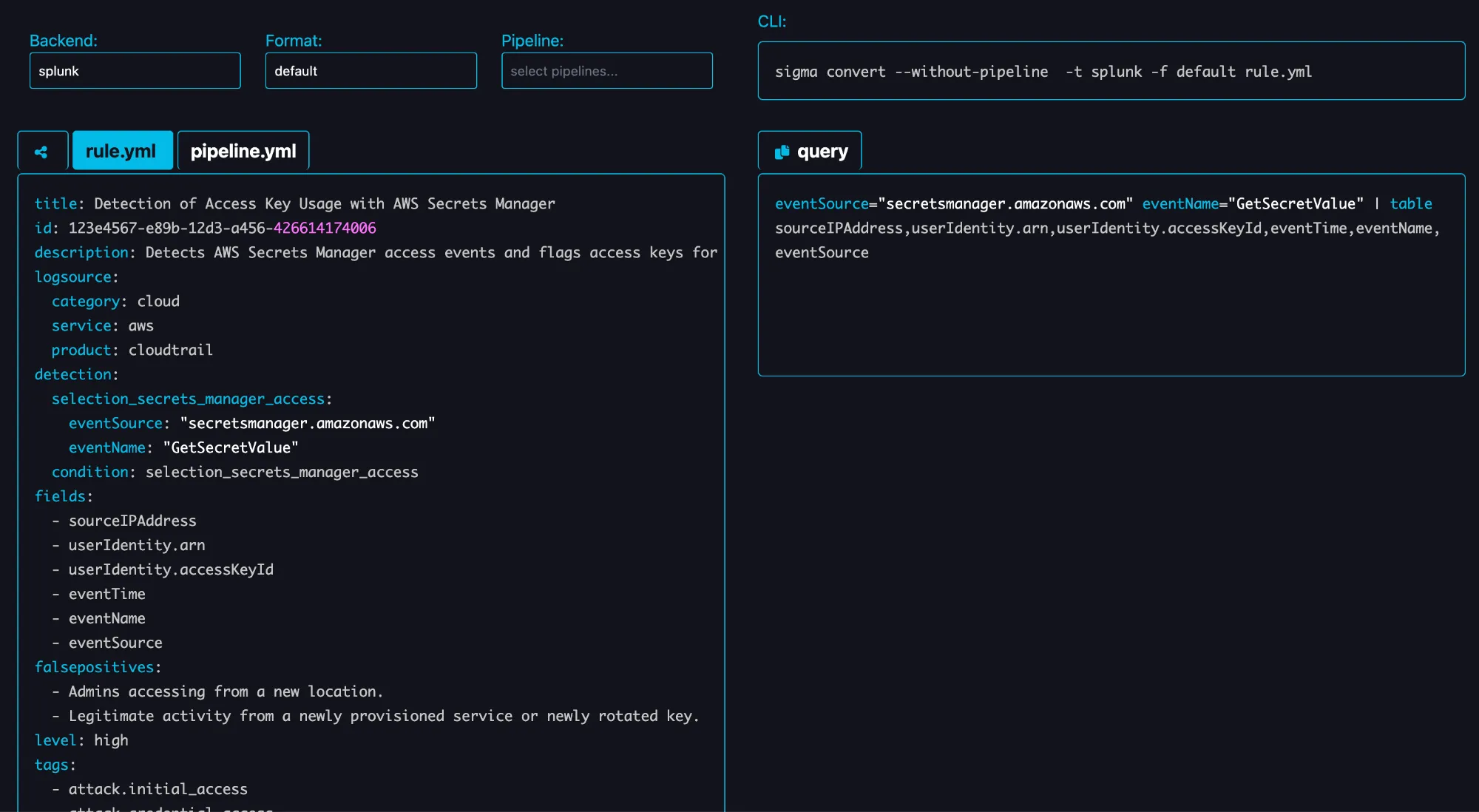Image resolution: width=1479 pixels, height=812 pixels.
Task: Click the eventName GetSecretValue line in rule
Action: point(183,447)
